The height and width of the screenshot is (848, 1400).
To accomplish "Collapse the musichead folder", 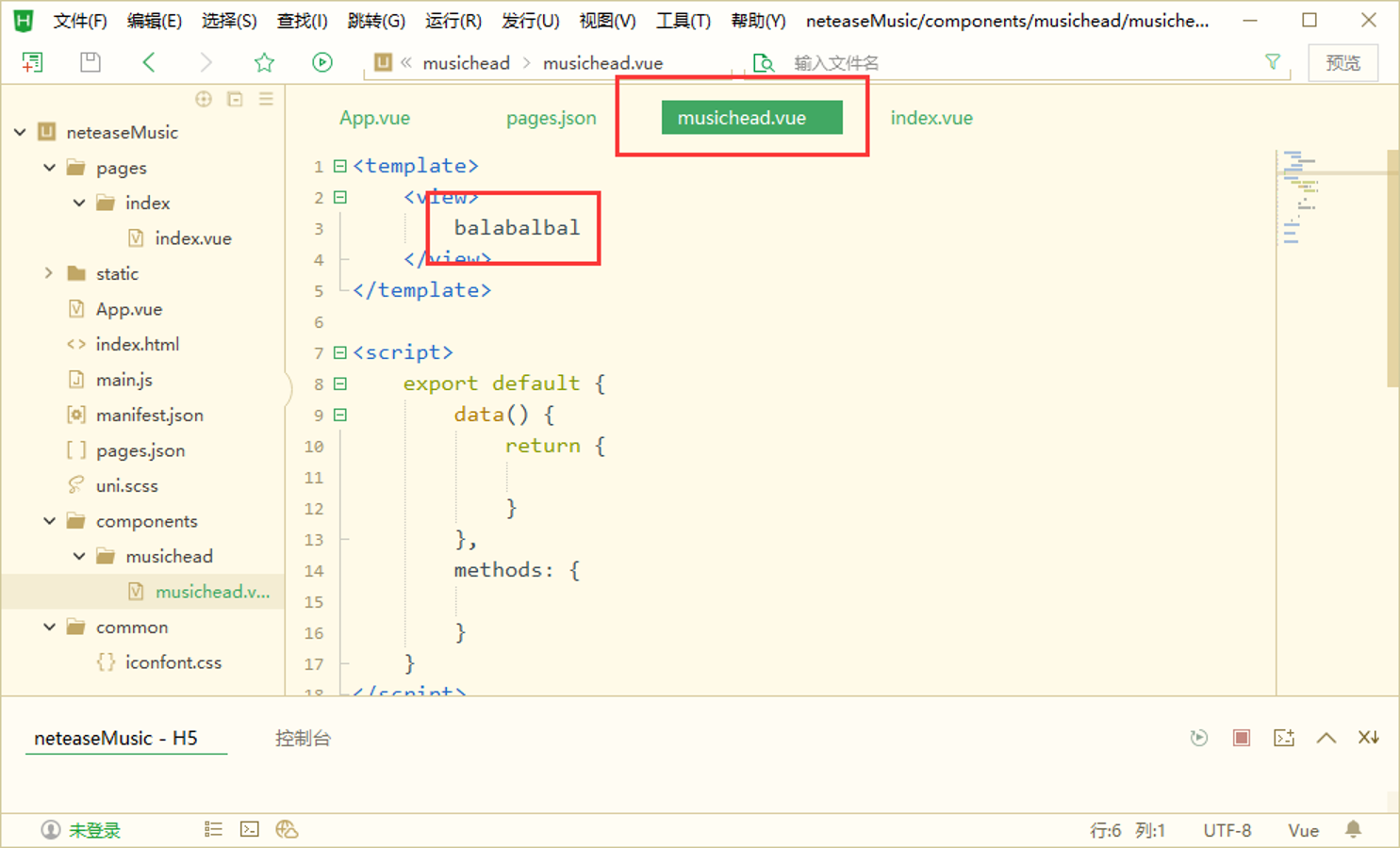I will click(79, 556).
